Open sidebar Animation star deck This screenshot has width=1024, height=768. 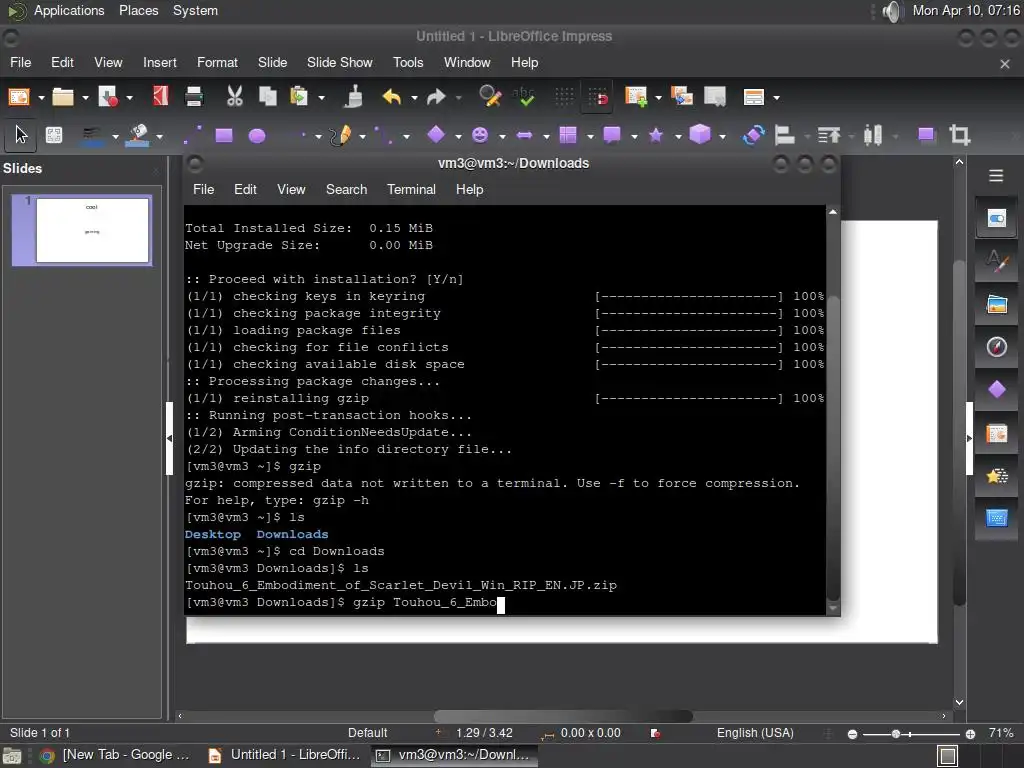point(997,476)
